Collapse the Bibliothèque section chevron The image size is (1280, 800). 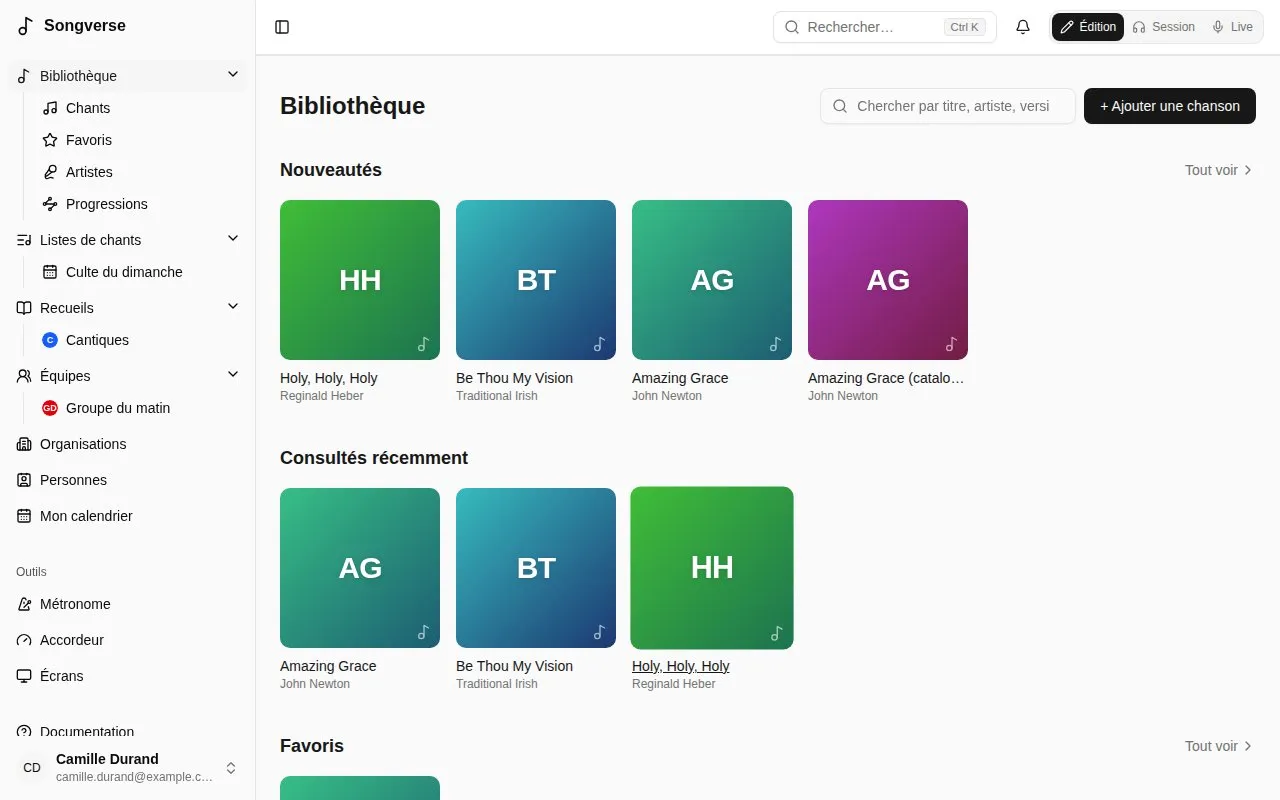(233, 75)
